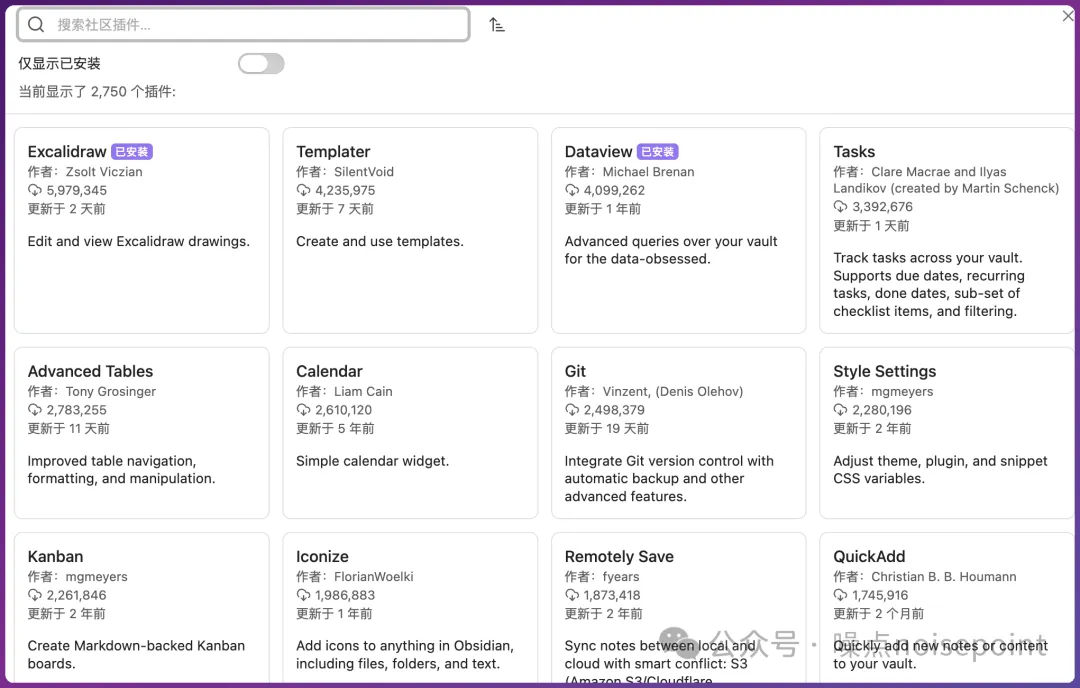This screenshot has height=688, width=1080.
Task: Click the author Christian B. B. Houmann
Action: 944,576
